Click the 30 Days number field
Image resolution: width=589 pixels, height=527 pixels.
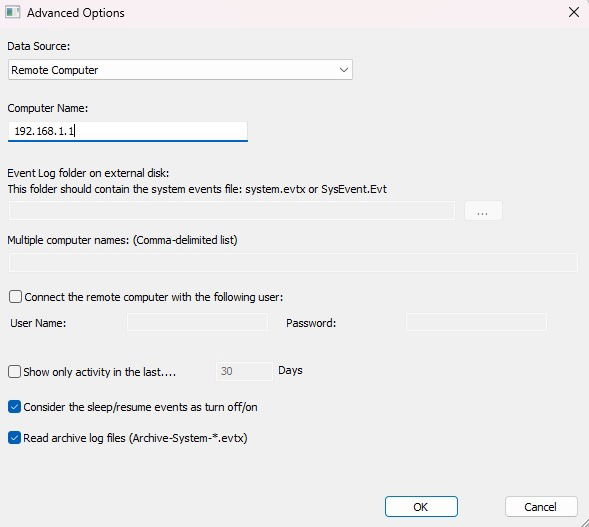244,371
